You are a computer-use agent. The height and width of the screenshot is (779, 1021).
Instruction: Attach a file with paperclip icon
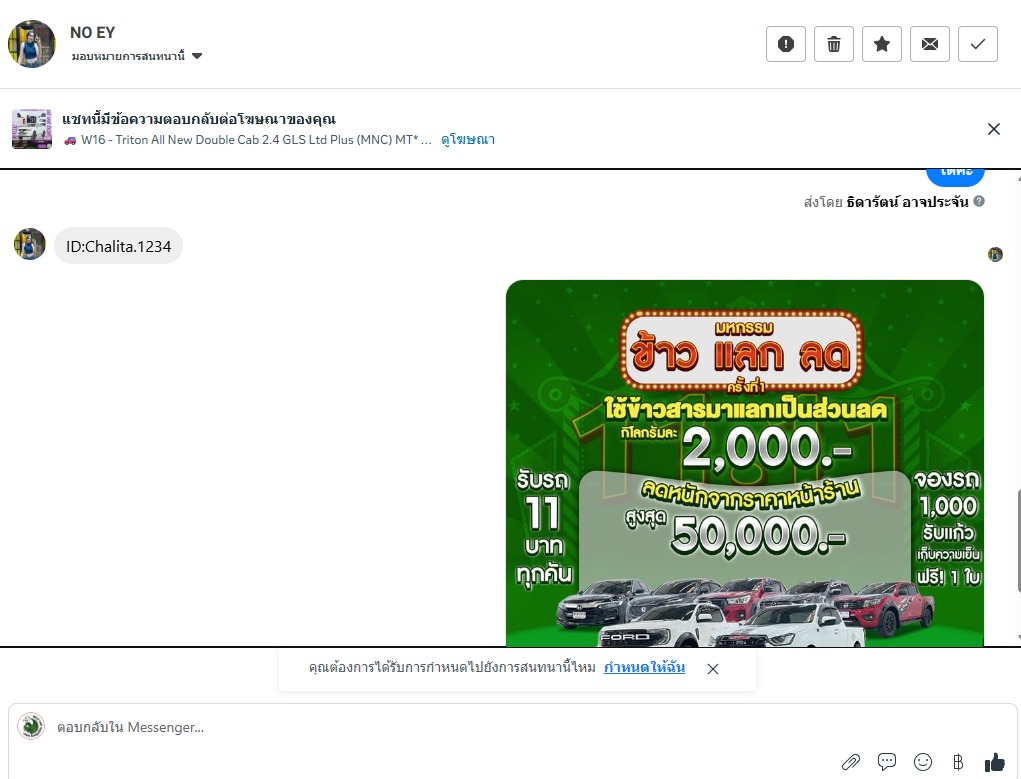pos(851,761)
